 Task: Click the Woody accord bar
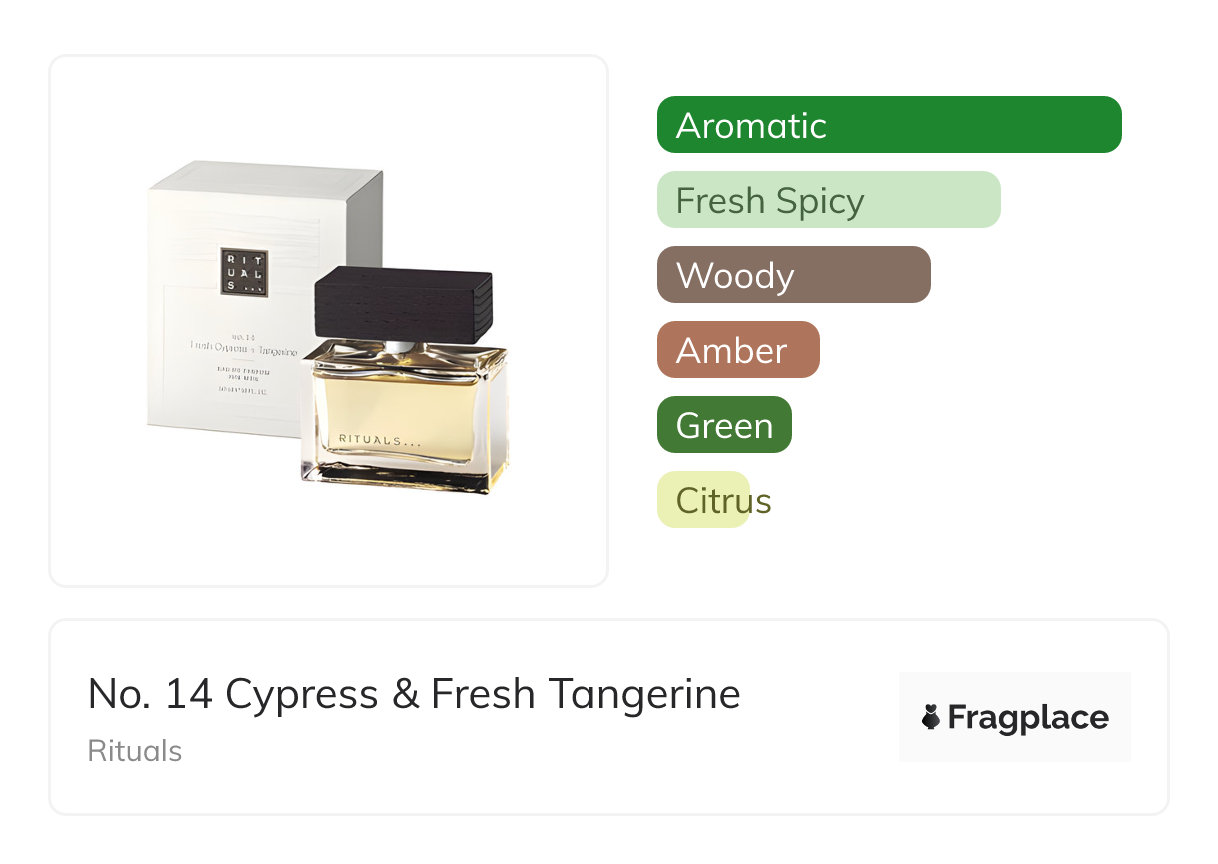coord(793,275)
